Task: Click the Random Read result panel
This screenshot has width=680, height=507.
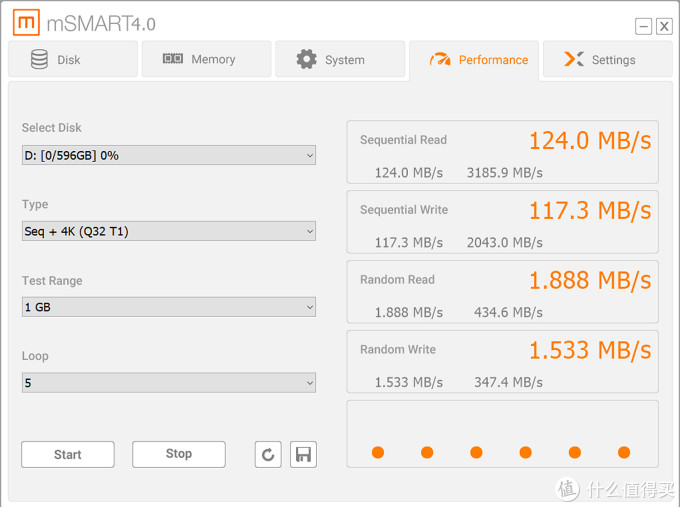Action: (502, 292)
